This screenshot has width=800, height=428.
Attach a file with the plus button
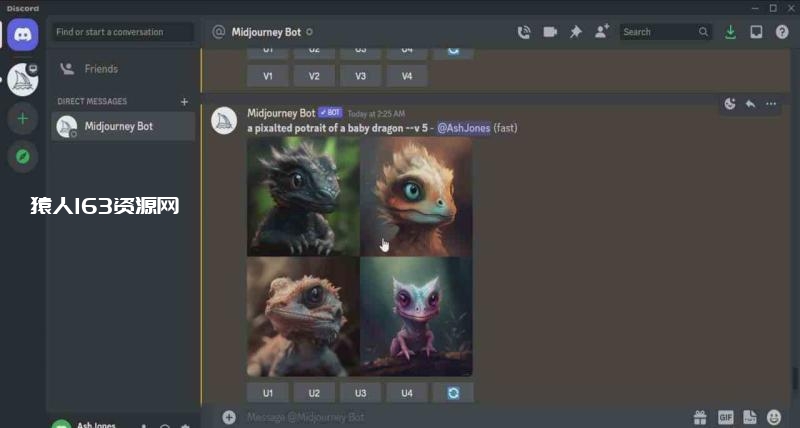[x=229, y=417]
